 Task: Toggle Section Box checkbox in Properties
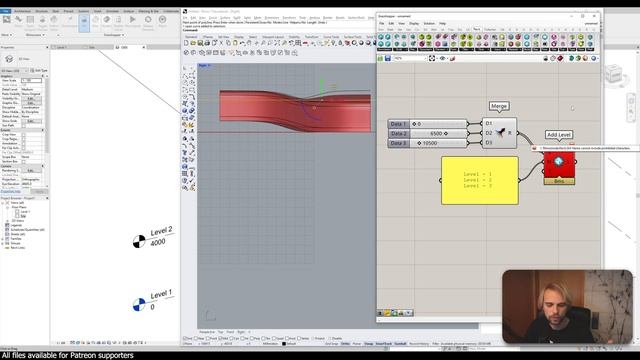click(23, 161)
